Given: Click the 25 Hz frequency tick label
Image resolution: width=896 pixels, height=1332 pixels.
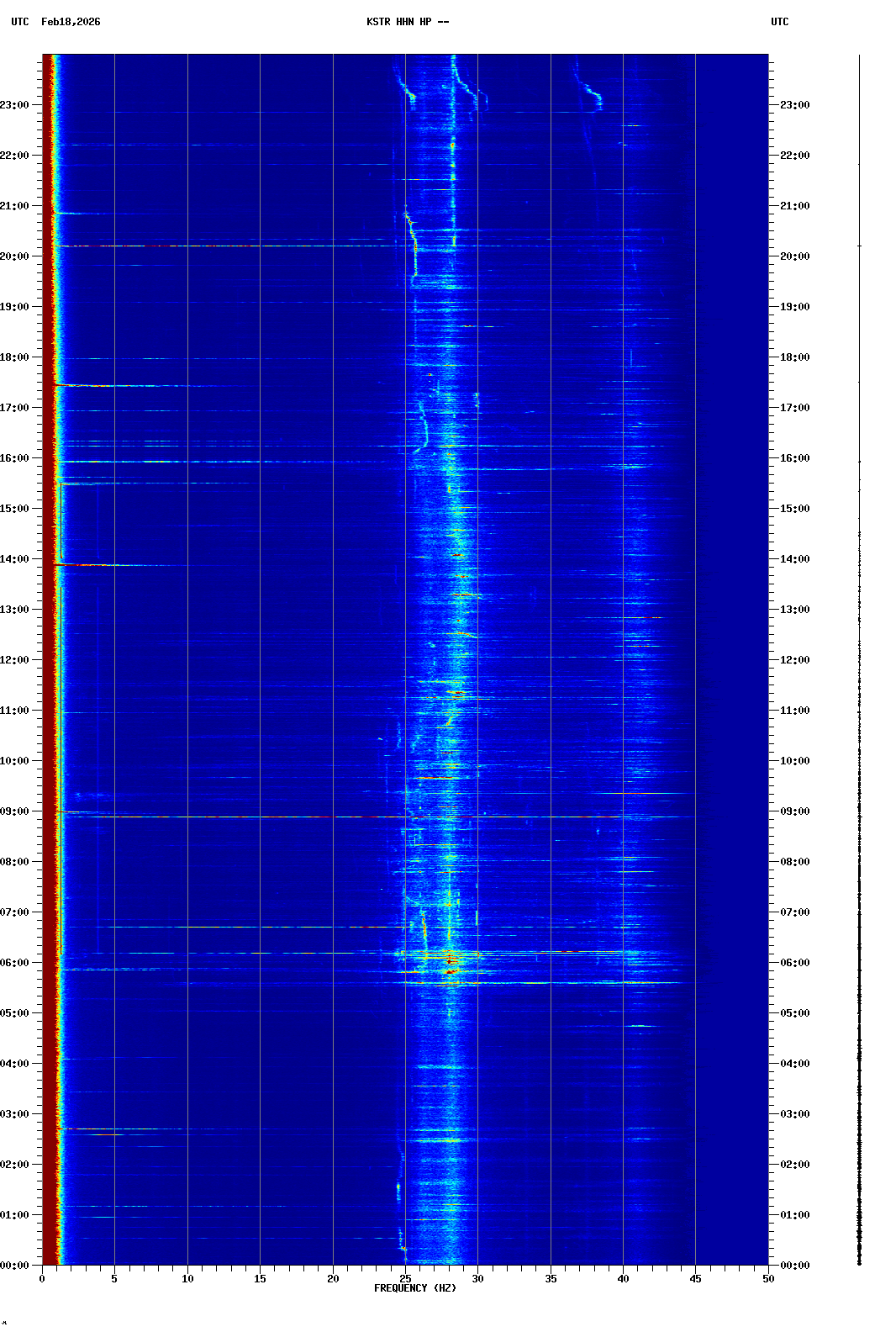Looking at the screenshot, I should tap(405, 1278).
